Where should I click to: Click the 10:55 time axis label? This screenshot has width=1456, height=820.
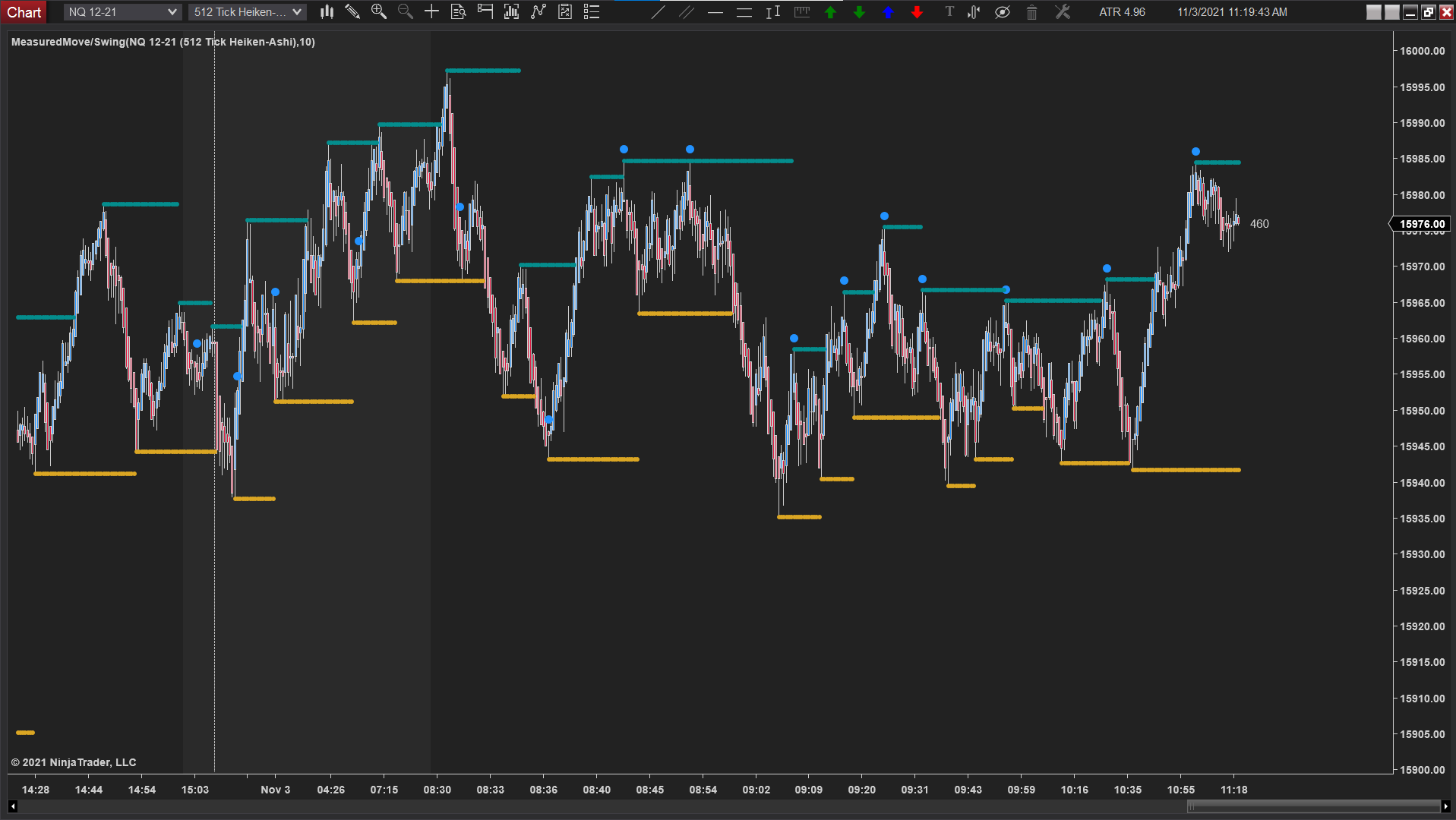(1181, 790)
